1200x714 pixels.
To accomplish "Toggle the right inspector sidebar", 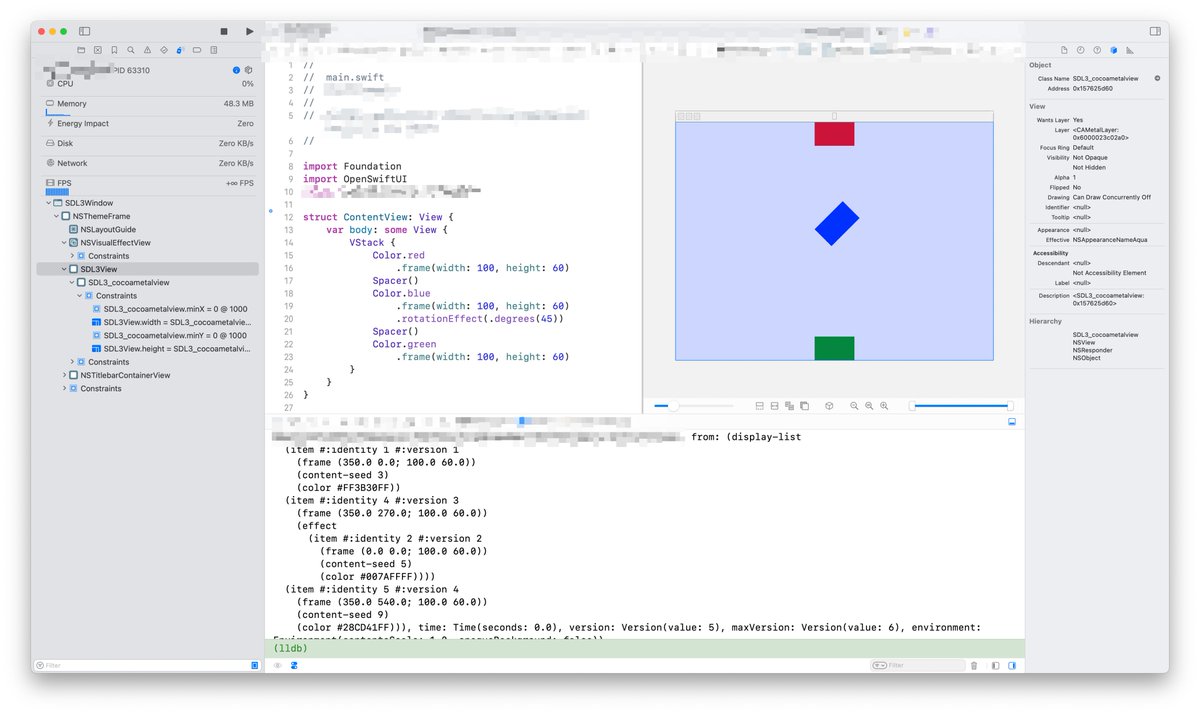I will (1155, 32).
